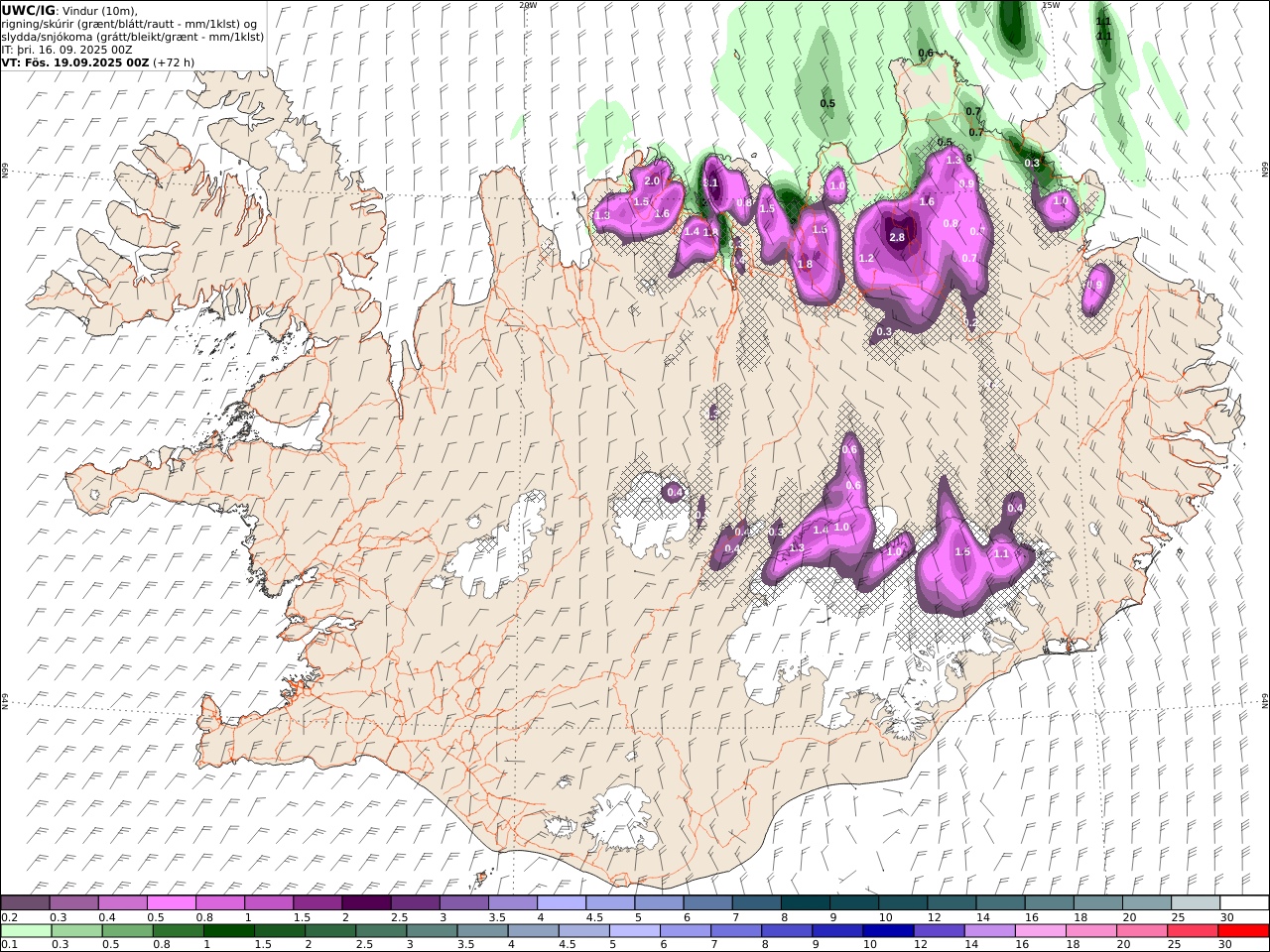Click the white top-row swatch labeled 30
Image resolution: width=1270 pixels, height=952 pixels.
pos(1244,902)
